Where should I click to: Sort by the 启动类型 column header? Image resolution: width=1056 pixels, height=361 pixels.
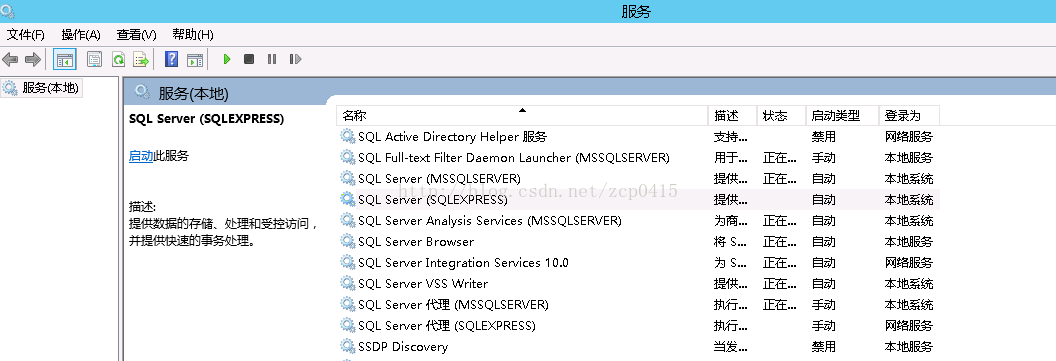pyautogui.click(x=842, y=116)
